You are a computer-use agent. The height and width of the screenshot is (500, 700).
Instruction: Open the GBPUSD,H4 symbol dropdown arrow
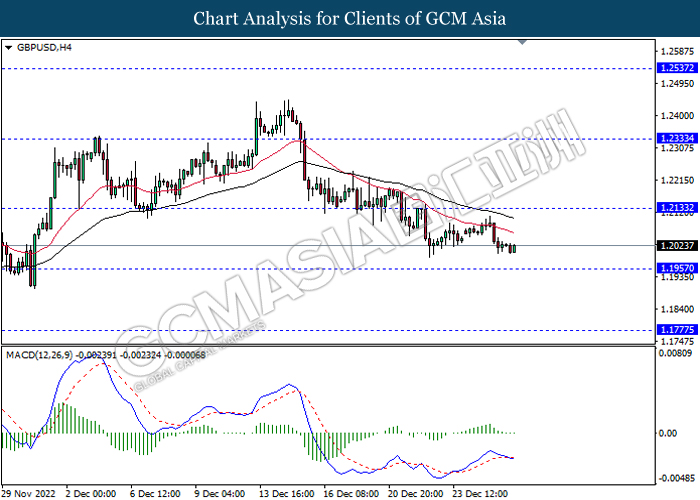click(8, 47)
